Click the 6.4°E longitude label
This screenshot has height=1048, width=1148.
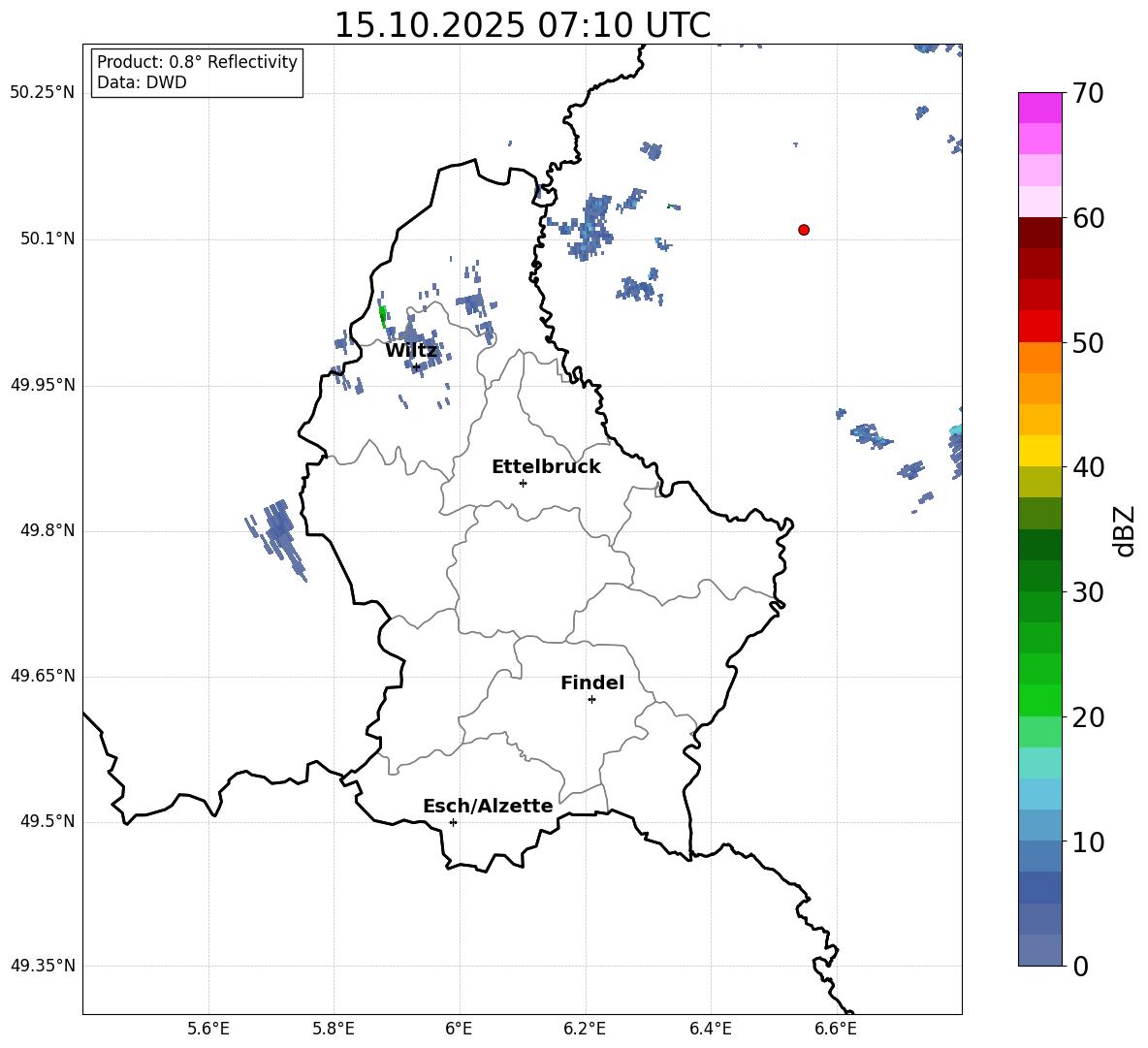(711, 1029)
